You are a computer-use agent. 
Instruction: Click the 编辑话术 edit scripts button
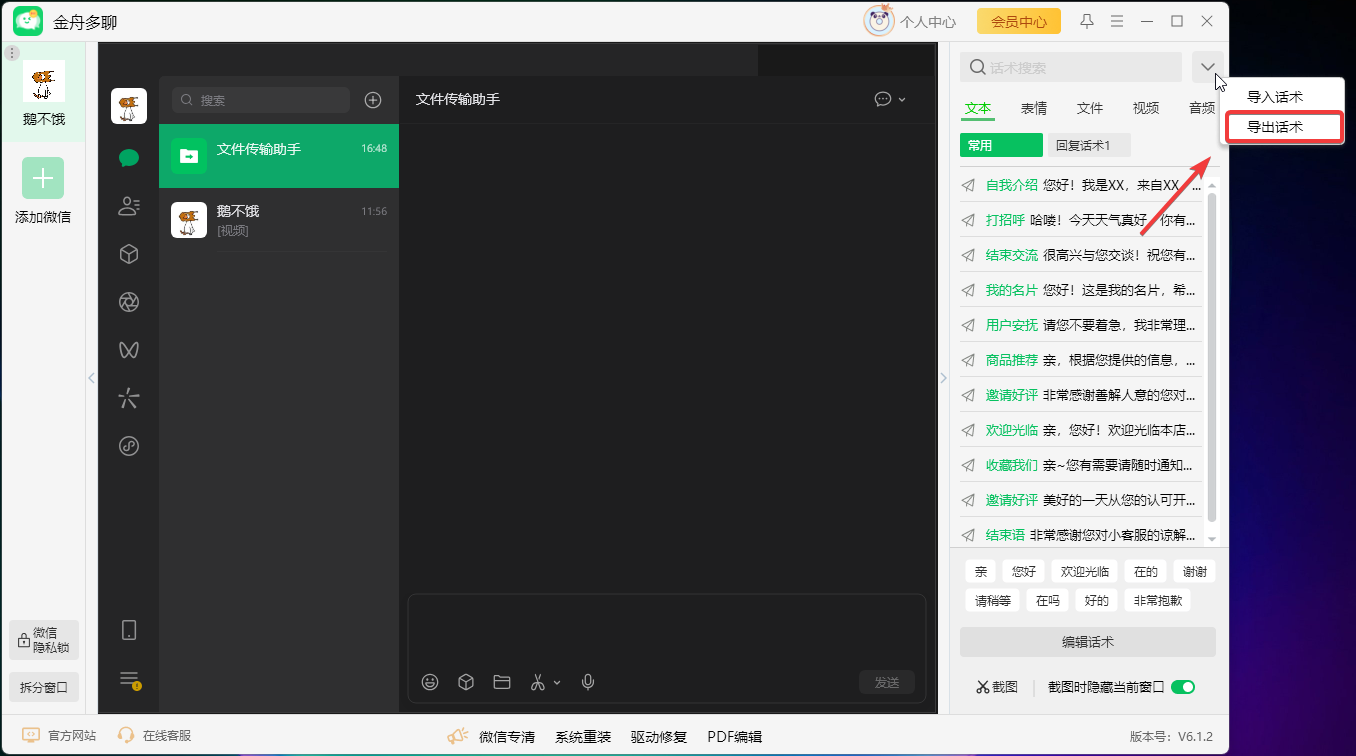pos(1087,642)
